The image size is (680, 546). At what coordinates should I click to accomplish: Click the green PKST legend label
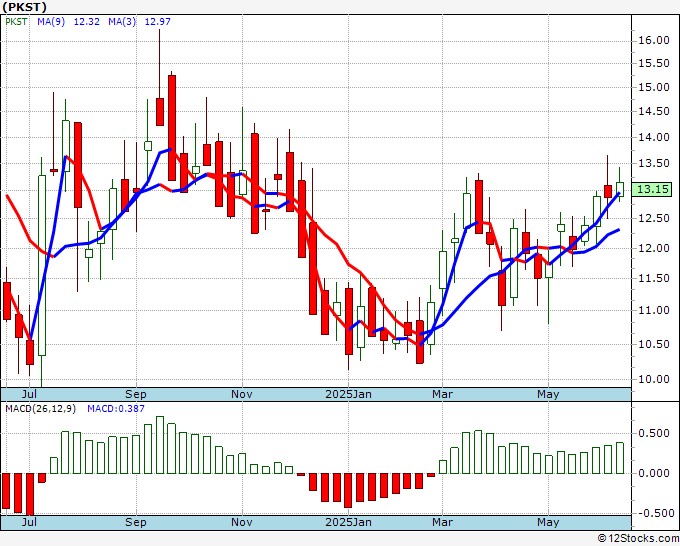pos(16,21)
